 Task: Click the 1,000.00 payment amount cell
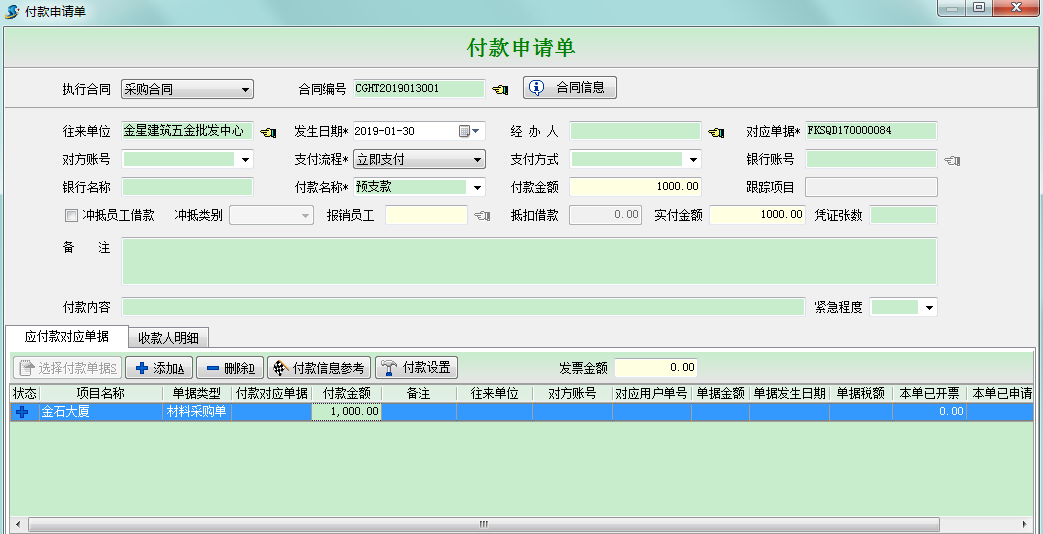[347, 412]
